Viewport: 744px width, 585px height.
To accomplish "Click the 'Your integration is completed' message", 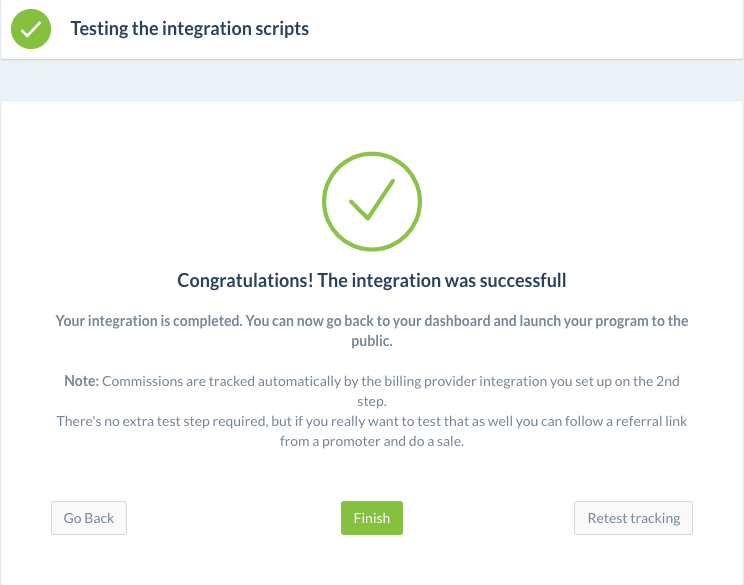I will tap(372, 331).
